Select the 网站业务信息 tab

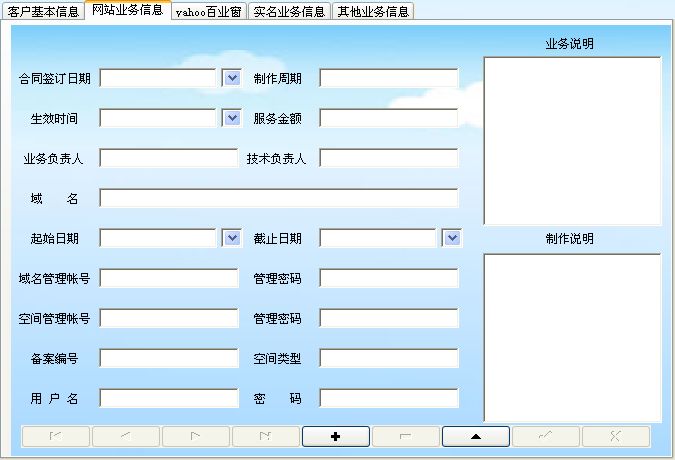pyautogui.click(x=128, y=10)
